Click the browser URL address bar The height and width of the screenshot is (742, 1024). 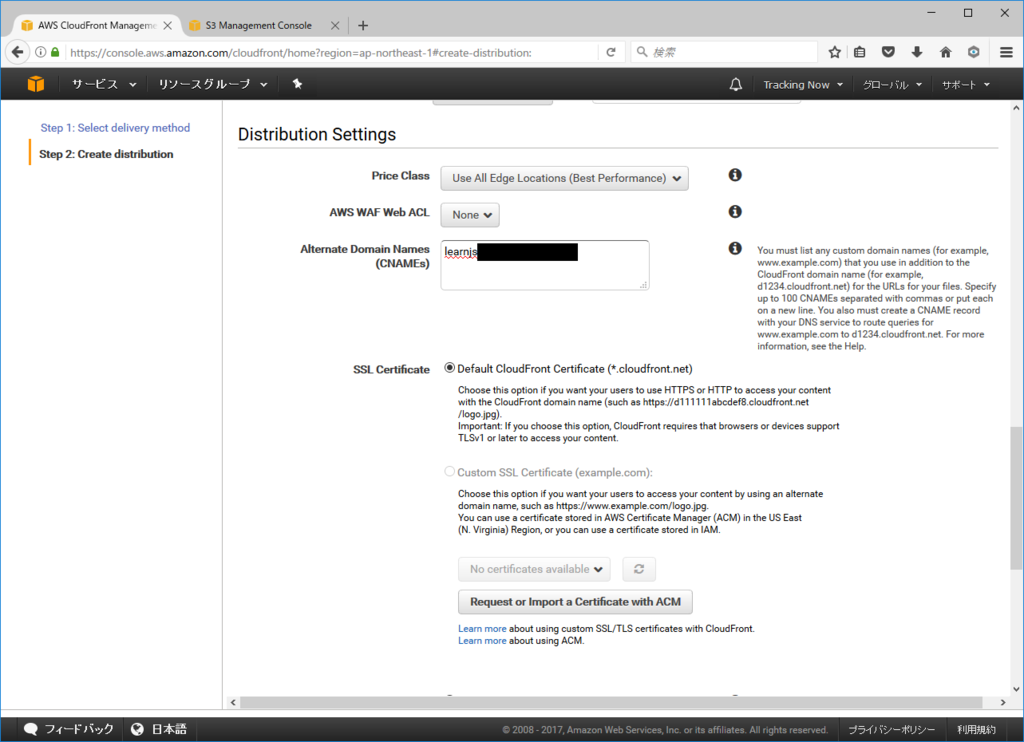330,52
